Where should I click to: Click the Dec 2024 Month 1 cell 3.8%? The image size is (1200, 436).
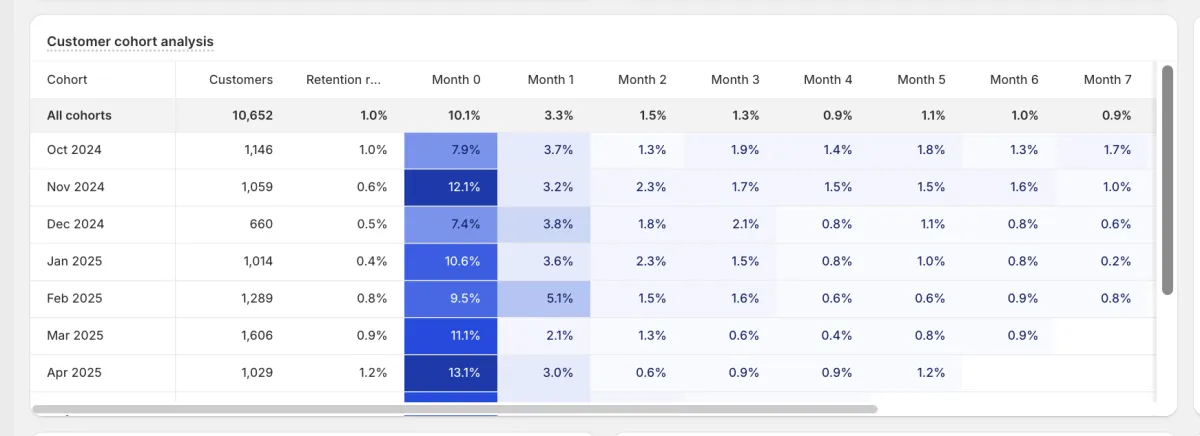(x=544, y=224)
